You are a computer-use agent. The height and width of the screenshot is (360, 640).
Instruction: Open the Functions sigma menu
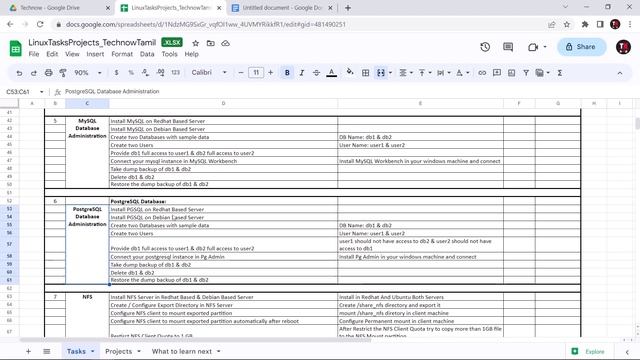click(560, 73)
